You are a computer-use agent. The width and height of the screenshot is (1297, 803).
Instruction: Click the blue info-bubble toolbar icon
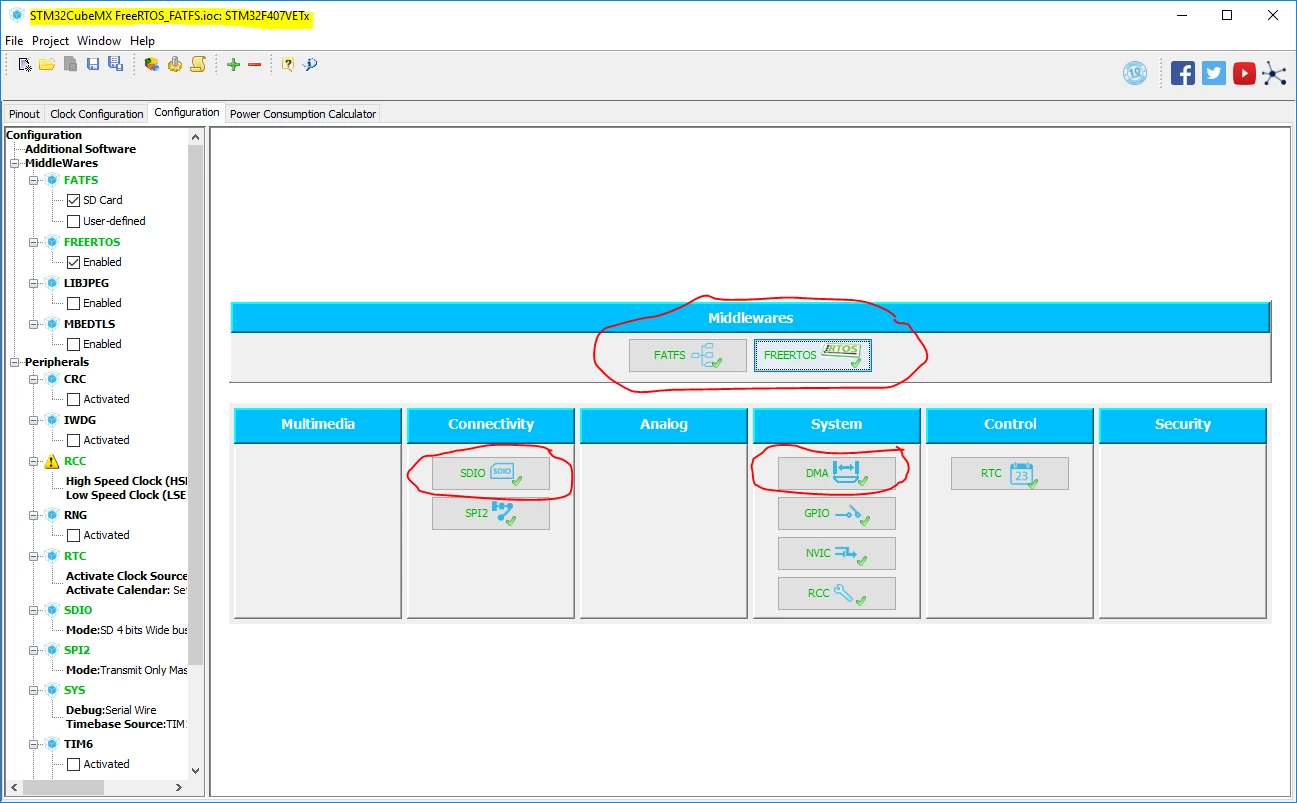point(310,64)
